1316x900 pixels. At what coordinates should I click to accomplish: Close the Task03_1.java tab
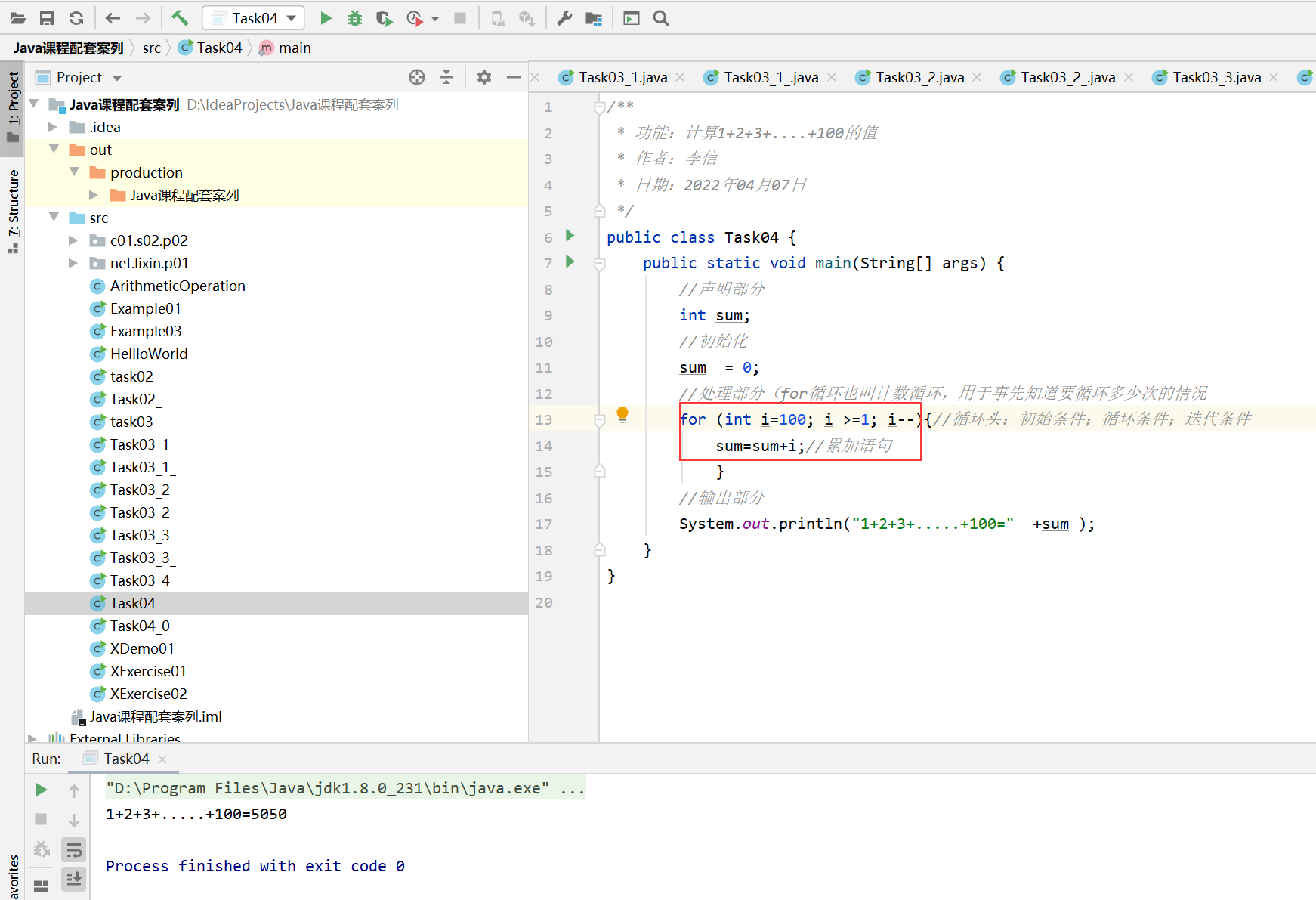pyautogui.click(x=680, y=77)
